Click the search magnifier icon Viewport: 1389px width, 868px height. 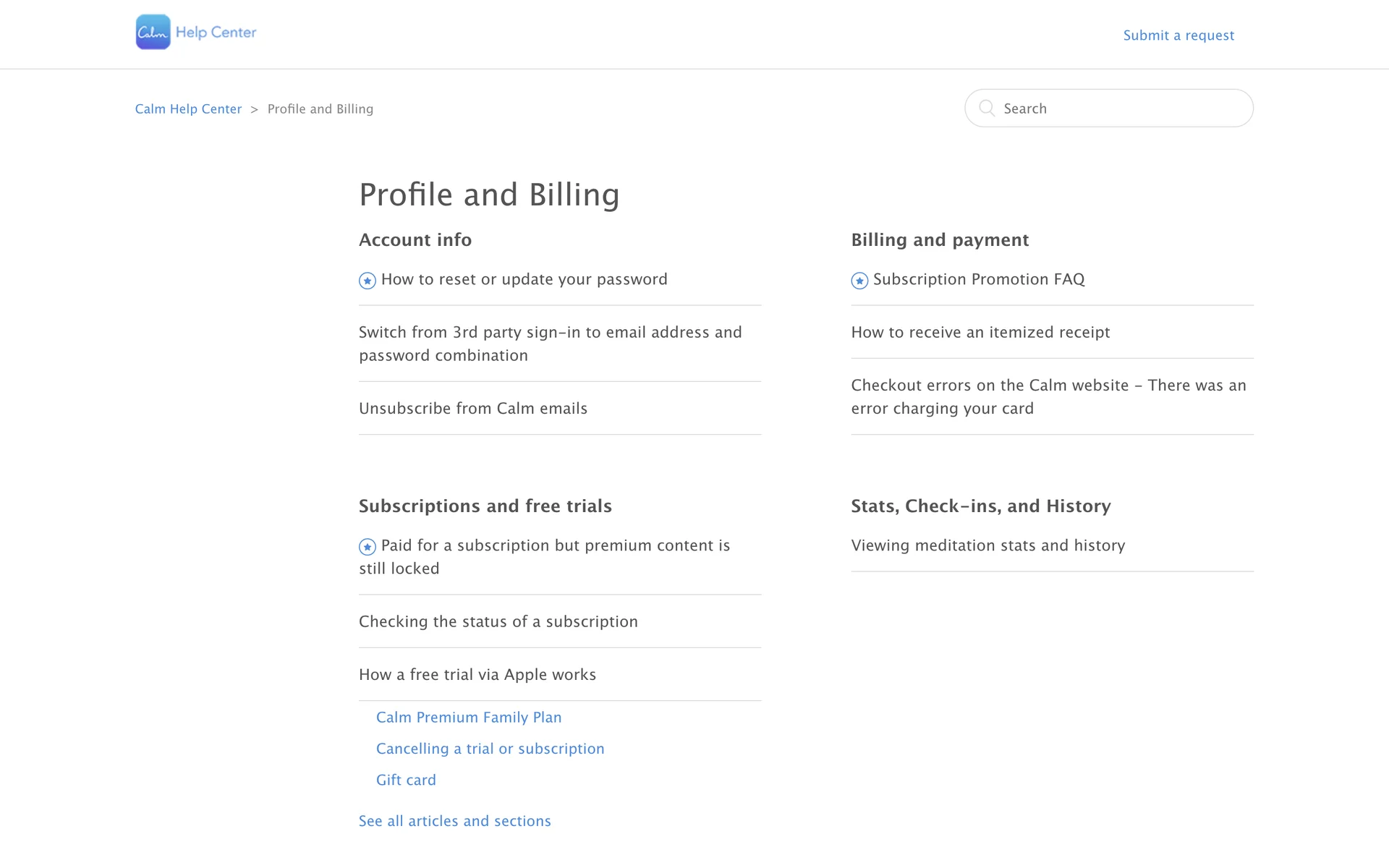[986, 108]
